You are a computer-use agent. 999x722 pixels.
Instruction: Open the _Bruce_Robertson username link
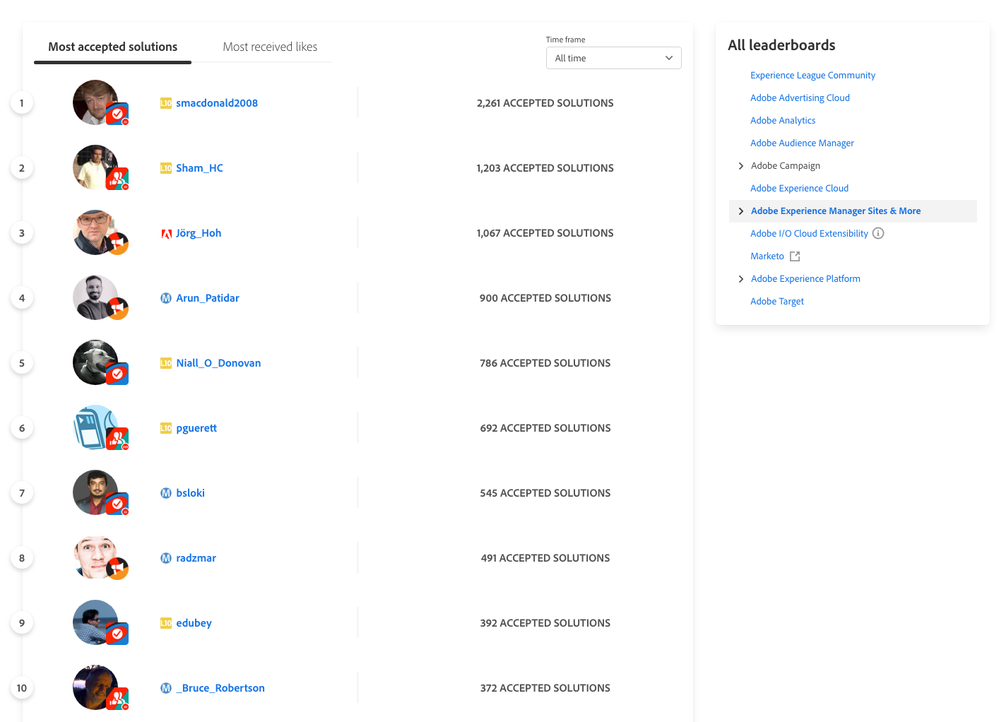pyautogui.click(x=220, y=688)
